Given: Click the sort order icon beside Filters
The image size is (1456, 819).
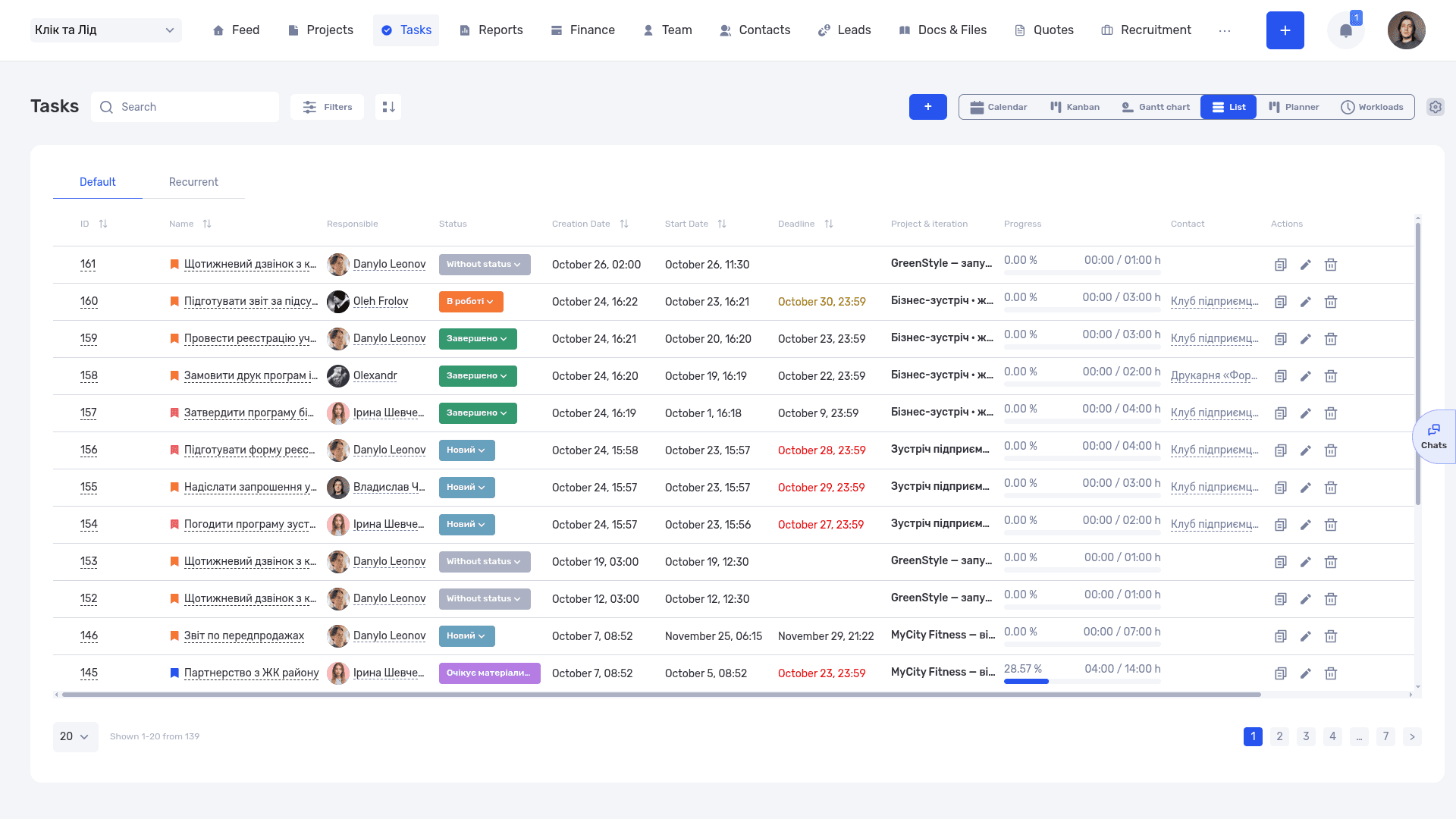Looking at the screenshot, I should tap(388, 107).
